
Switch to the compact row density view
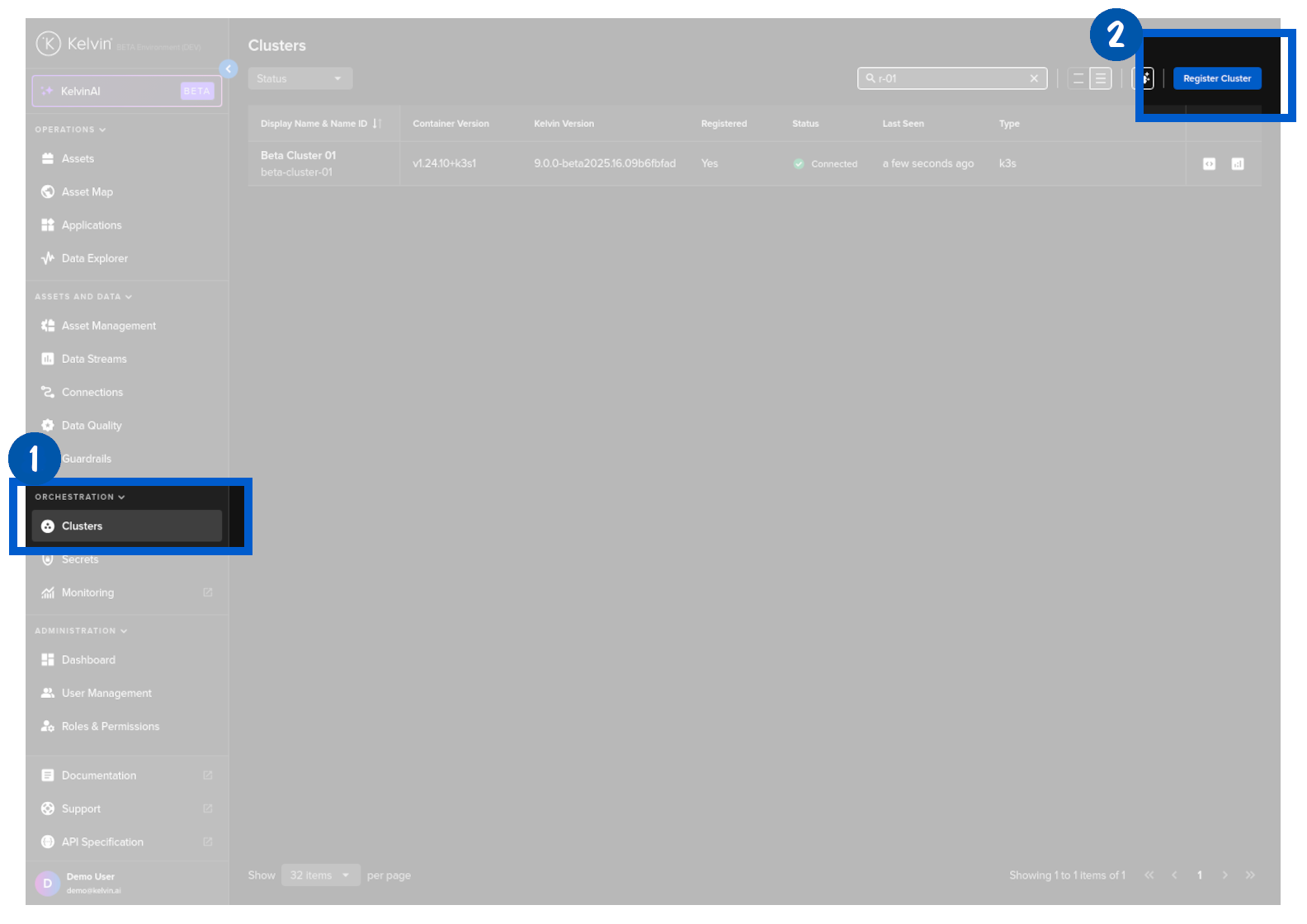(1078, 78)
